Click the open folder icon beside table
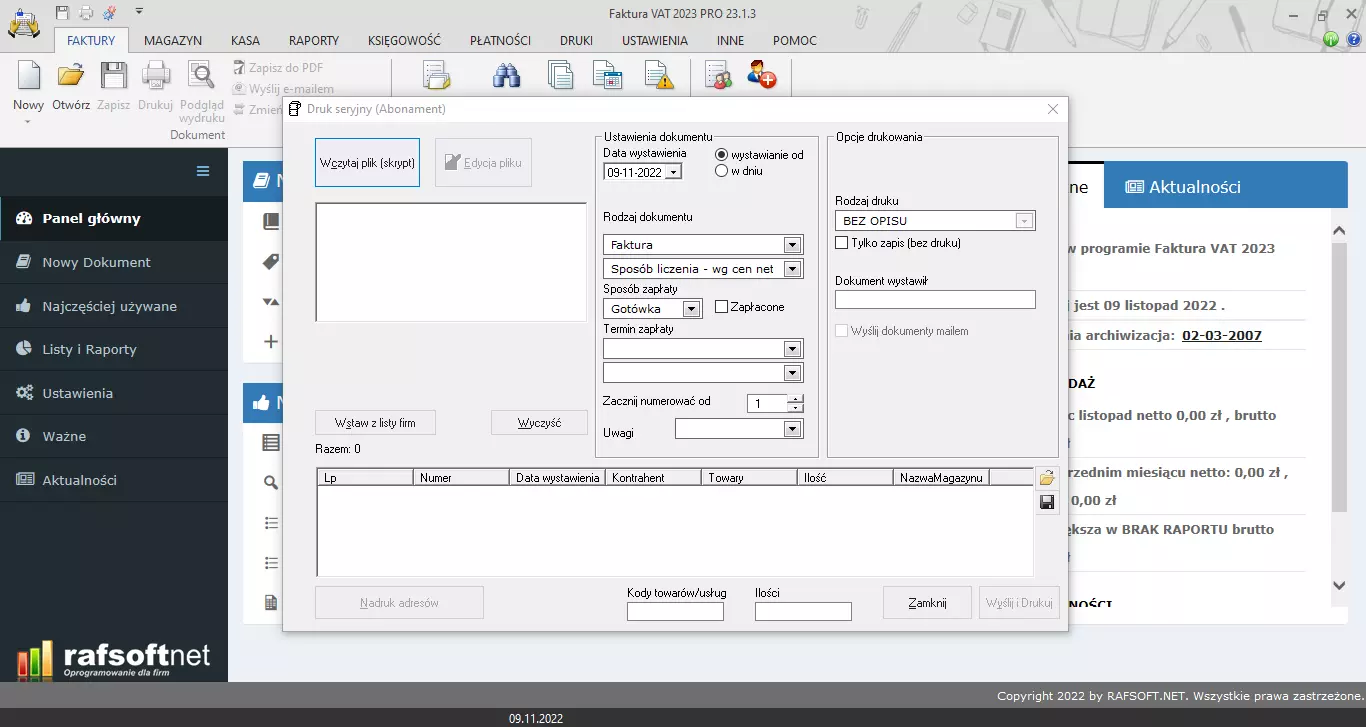Screen dimensions: 1366x727 (x=1047, y=478)
